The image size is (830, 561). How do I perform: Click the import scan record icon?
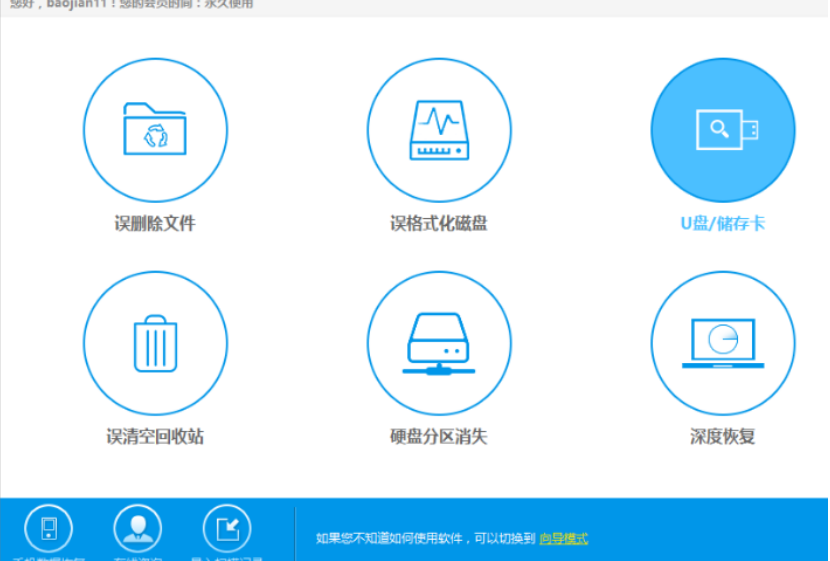tap(227, 528)
